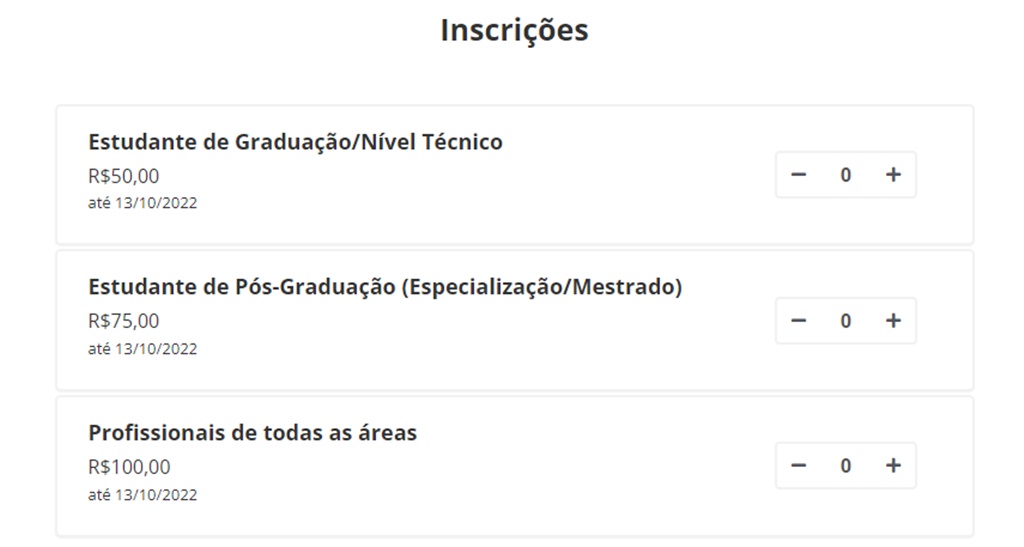Decrease Estudante de Graduação/Nível Técnico ticket quantity

pyautogui.click(x=798, y=175)
